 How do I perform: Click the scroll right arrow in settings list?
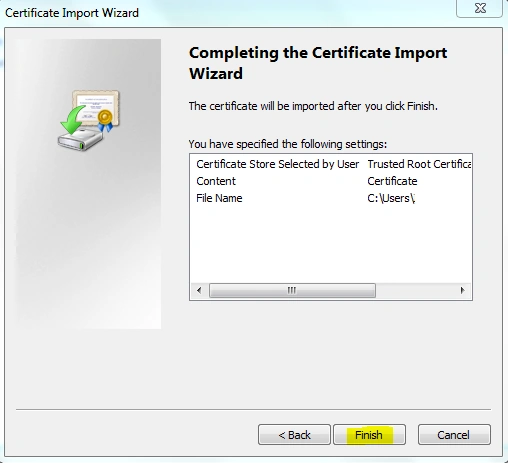coord(463,290)
